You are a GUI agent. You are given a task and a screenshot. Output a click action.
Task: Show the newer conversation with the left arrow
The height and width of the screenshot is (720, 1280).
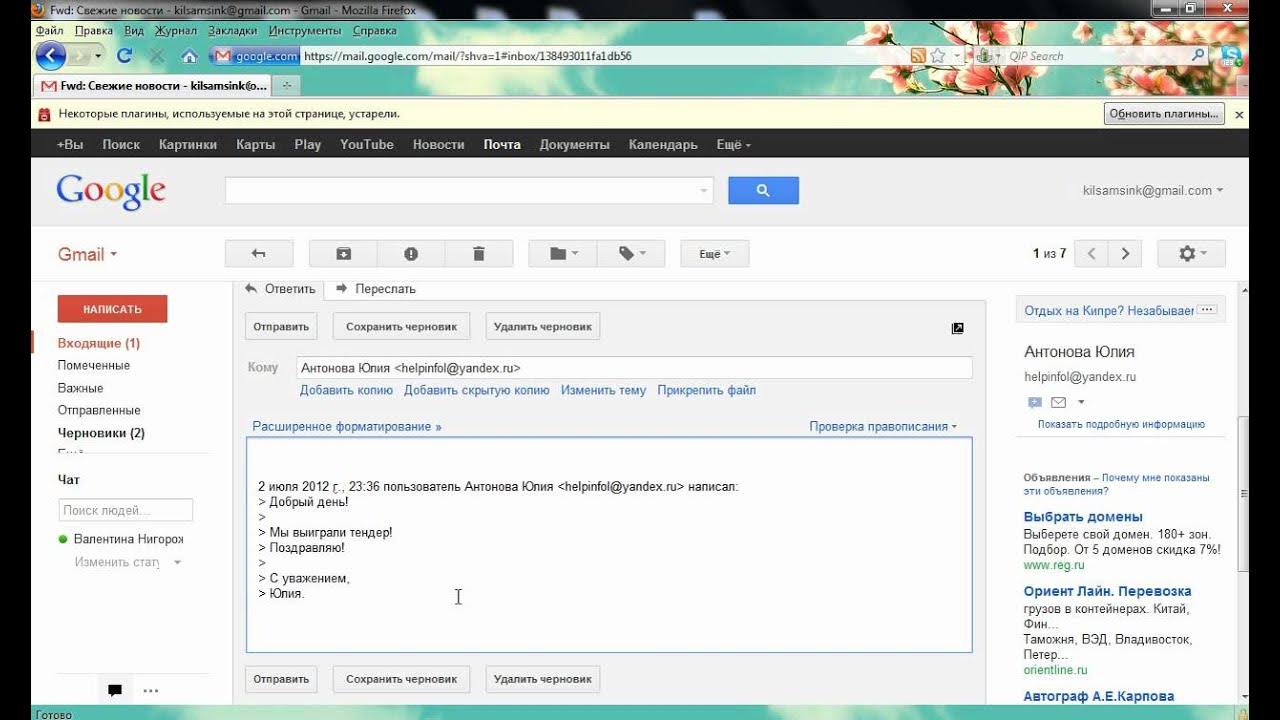(1091, 254)
